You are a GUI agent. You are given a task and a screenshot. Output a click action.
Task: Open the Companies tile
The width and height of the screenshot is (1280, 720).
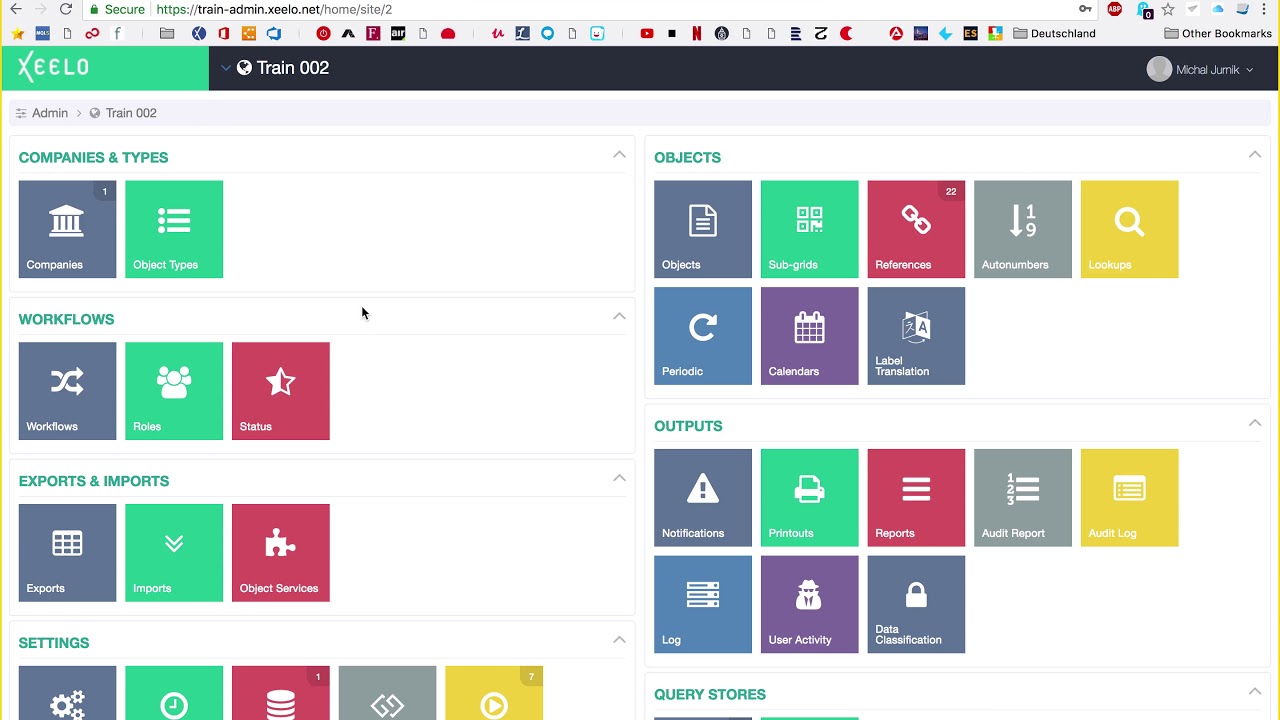(x=67, y=229)
